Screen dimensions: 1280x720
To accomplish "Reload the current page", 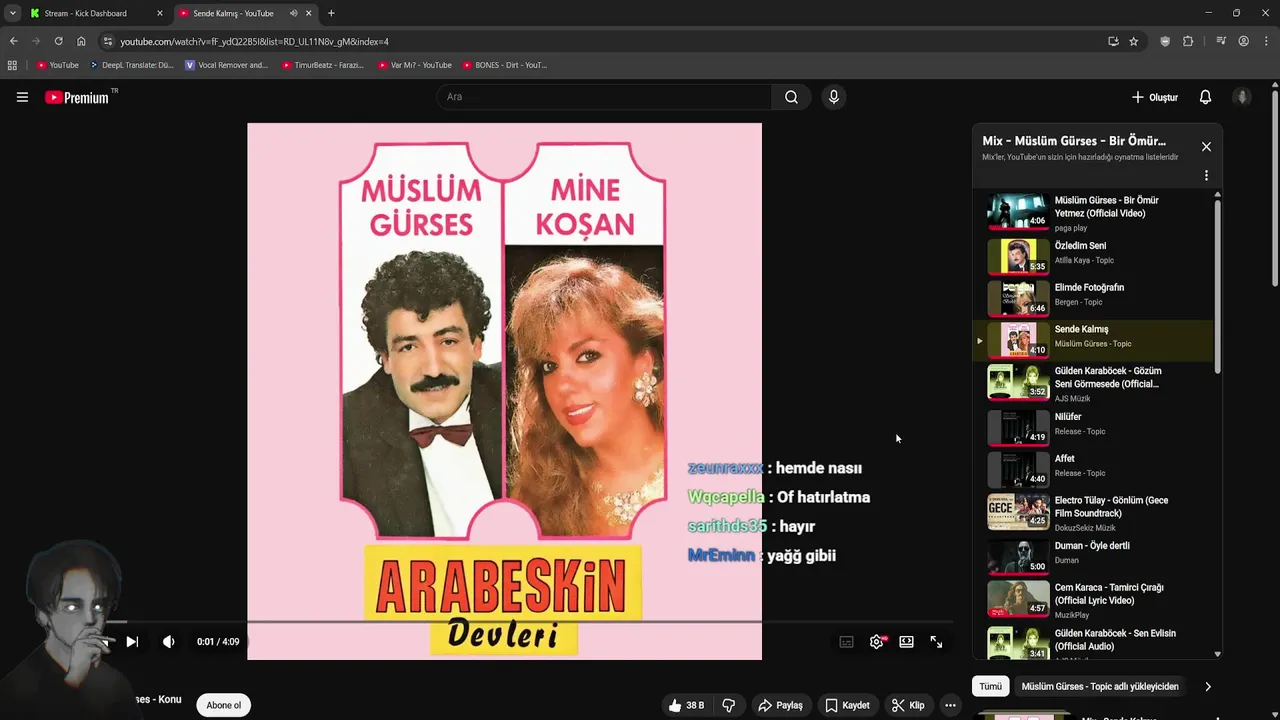I will pos(58,41).
